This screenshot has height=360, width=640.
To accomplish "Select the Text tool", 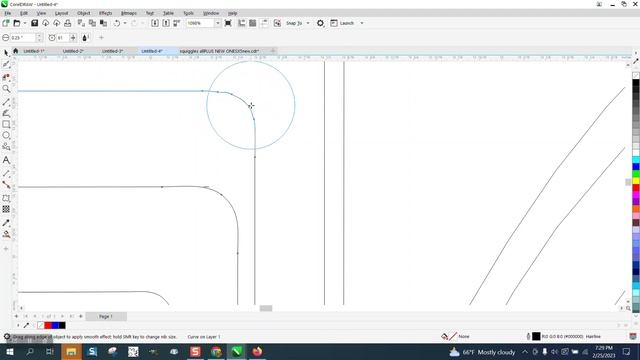I will click(x=6, y=160).
